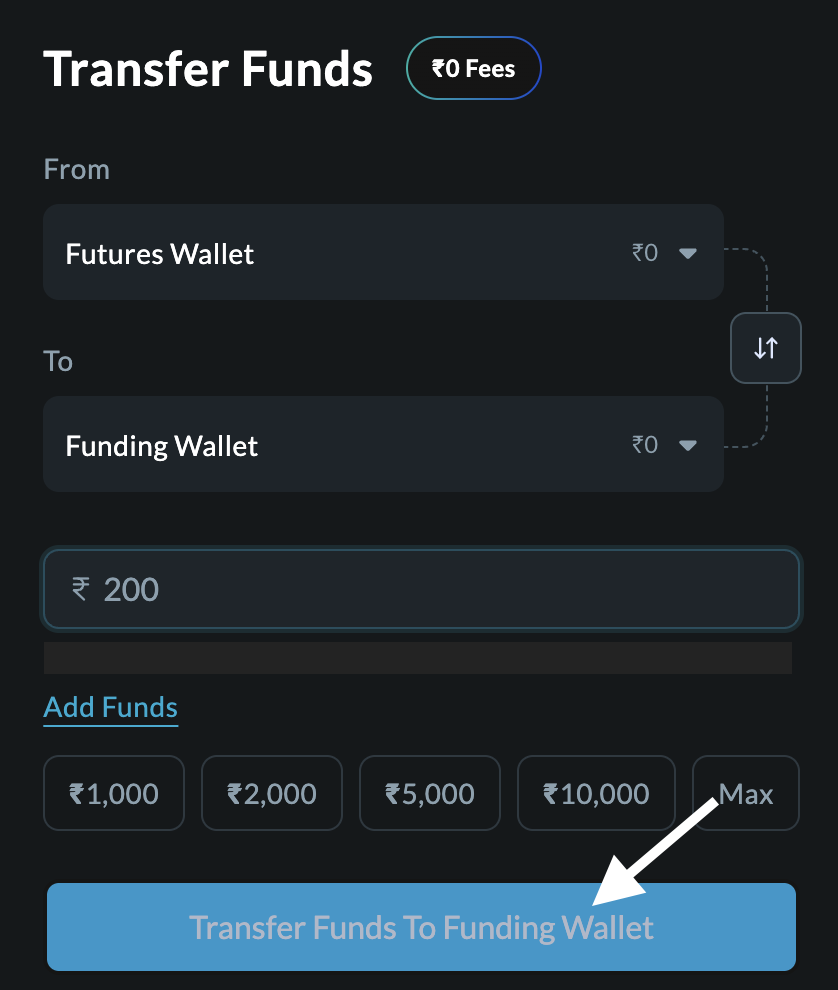Click the ₹0 Fees badge
The image size is (838, 990).
point(473,69)
